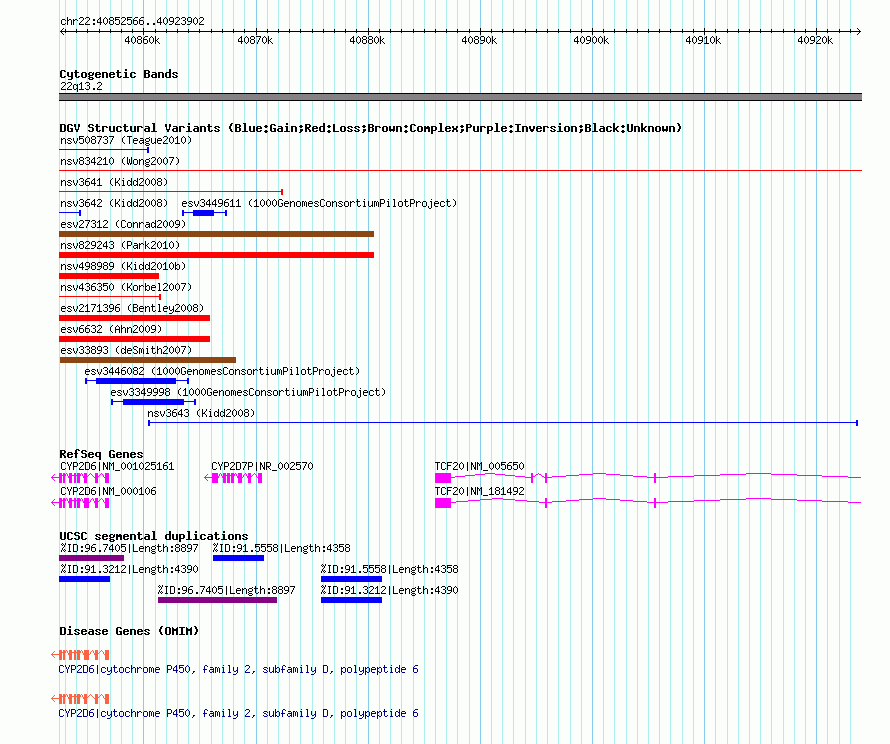Click the DGV Structural Variants track title
890x744 pixels.
coord(371,128)
